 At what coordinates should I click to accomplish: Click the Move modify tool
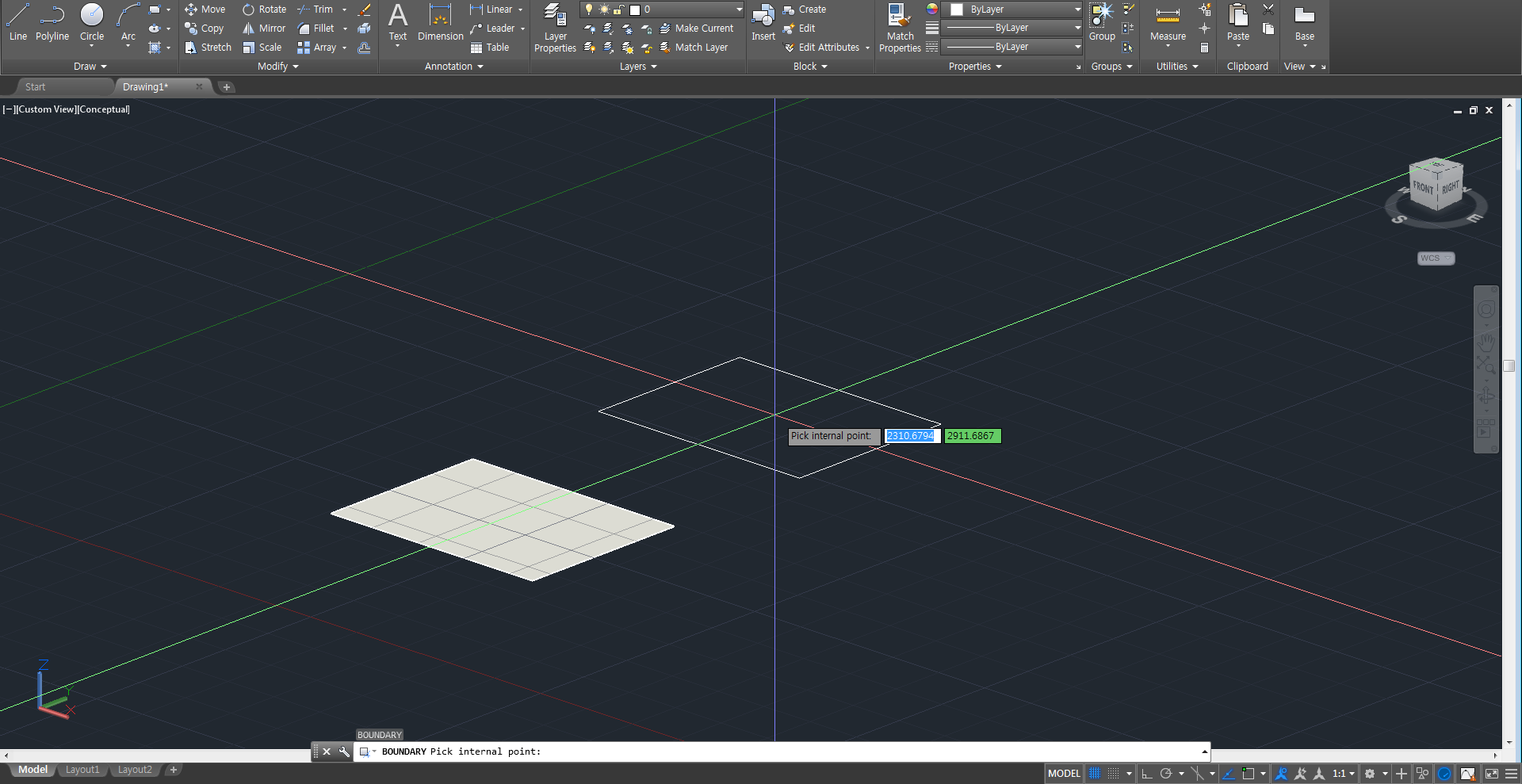pyautogui.click(x=205, y=10)
